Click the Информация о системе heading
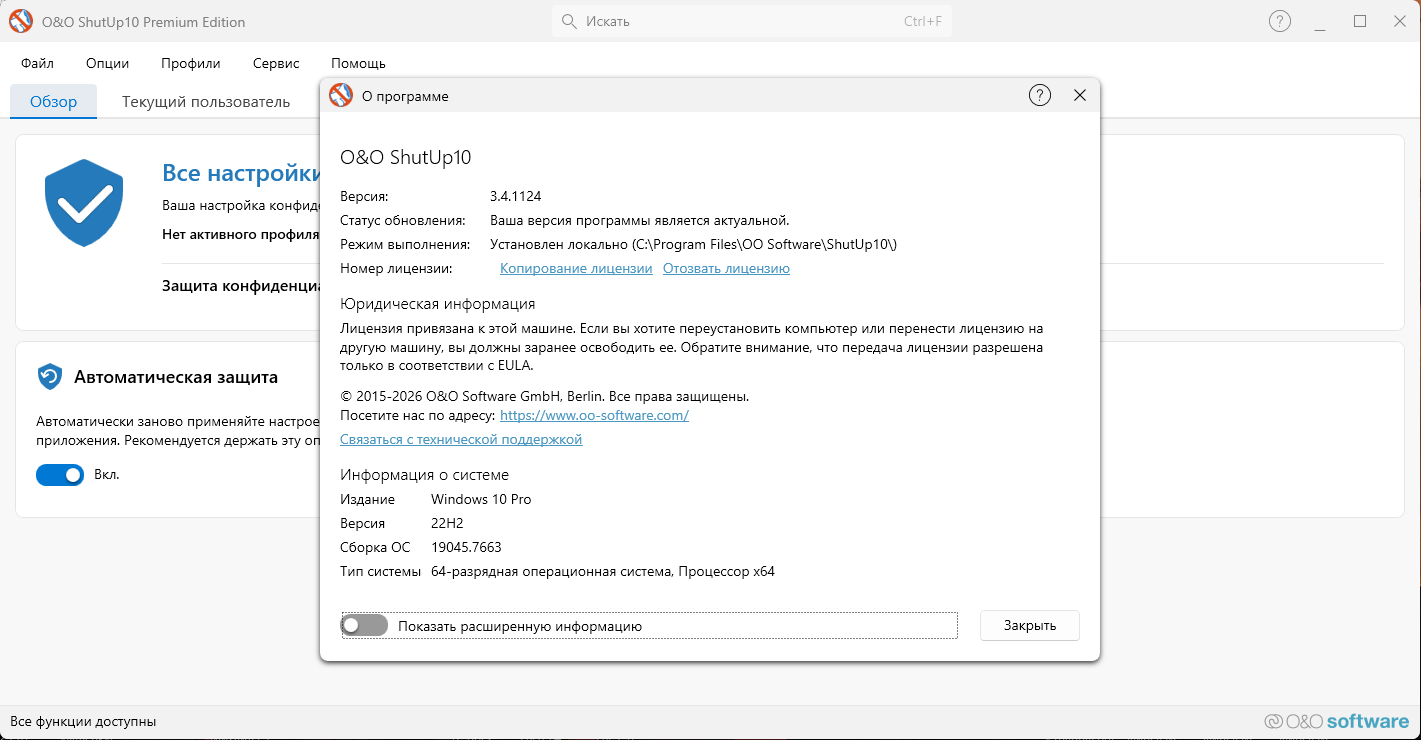Image resolution: width=1421 pixels, height=740 pixels. (x=424, y=475)
